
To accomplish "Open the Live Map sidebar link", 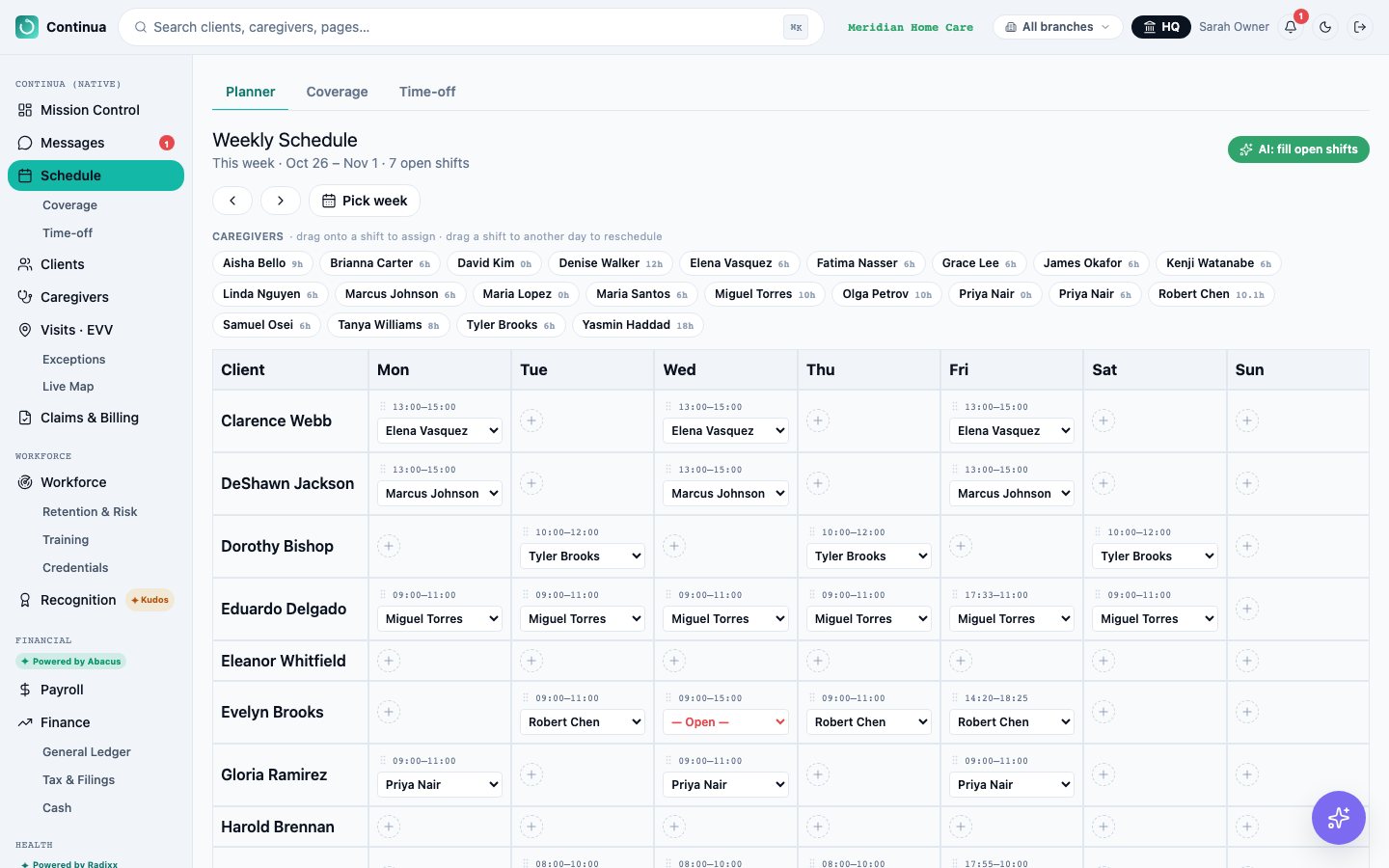I will (68, 387).
